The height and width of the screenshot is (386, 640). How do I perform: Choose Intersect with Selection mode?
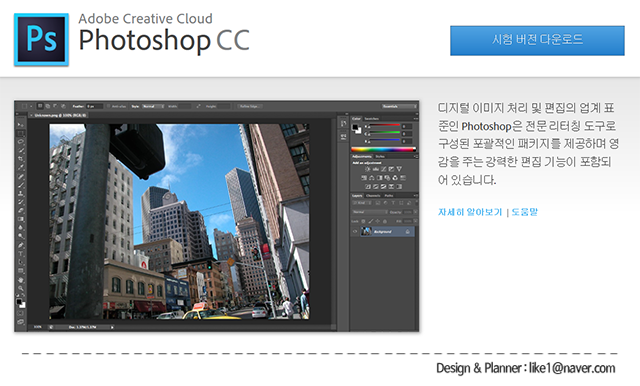64,106
